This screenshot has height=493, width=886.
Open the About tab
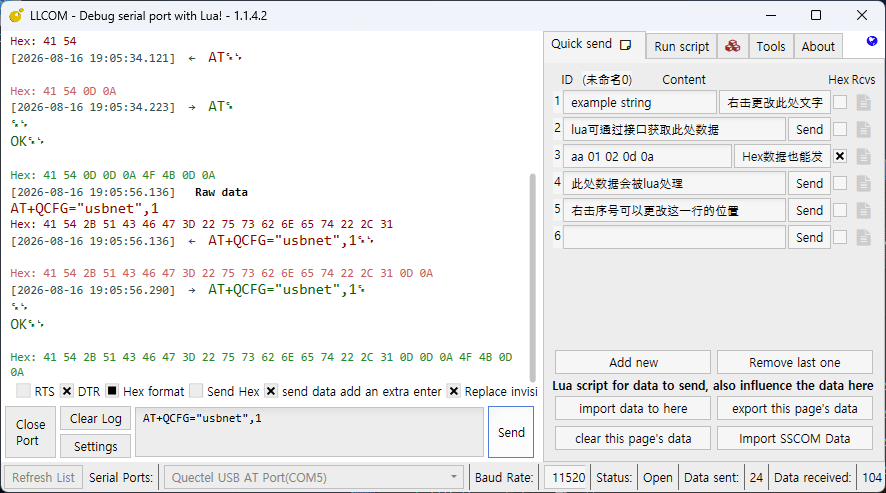(818, 46)
